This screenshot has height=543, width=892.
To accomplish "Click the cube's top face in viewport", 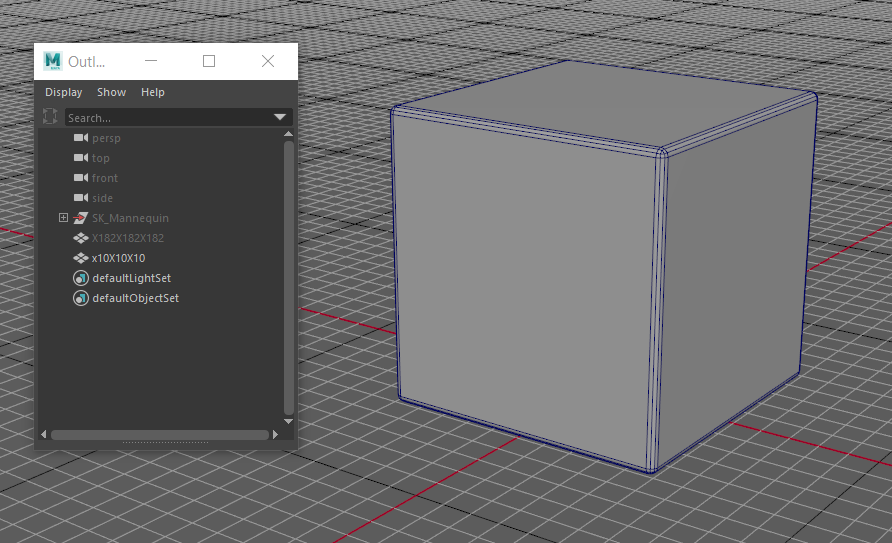I will tap(603, 105).
